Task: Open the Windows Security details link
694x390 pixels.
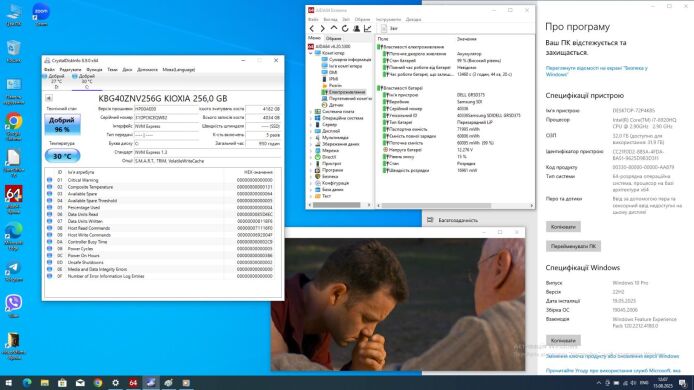Action: 596,71
